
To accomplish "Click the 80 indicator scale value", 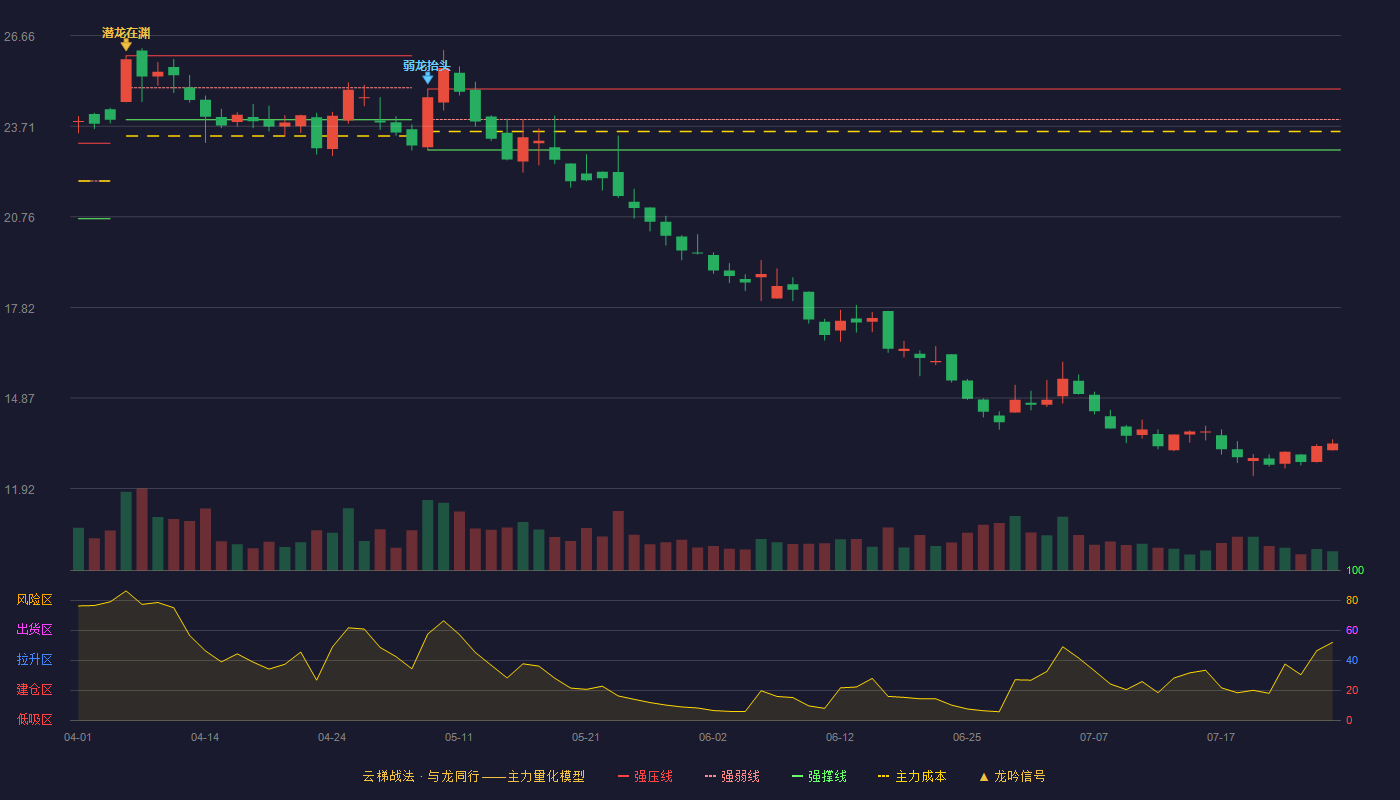I will (x=1352, y=600).
